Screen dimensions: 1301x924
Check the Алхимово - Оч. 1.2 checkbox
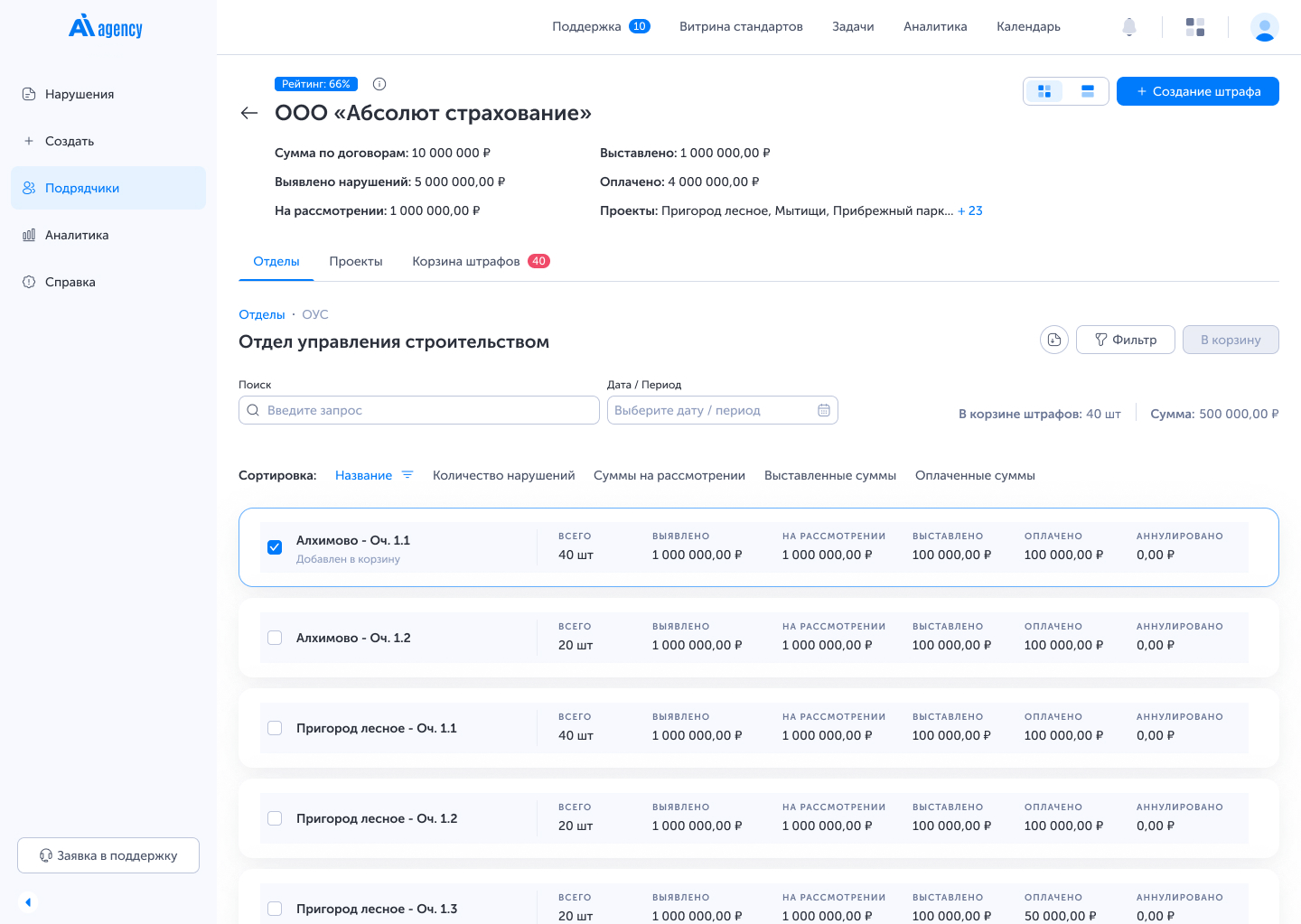(x=275, y=638)
